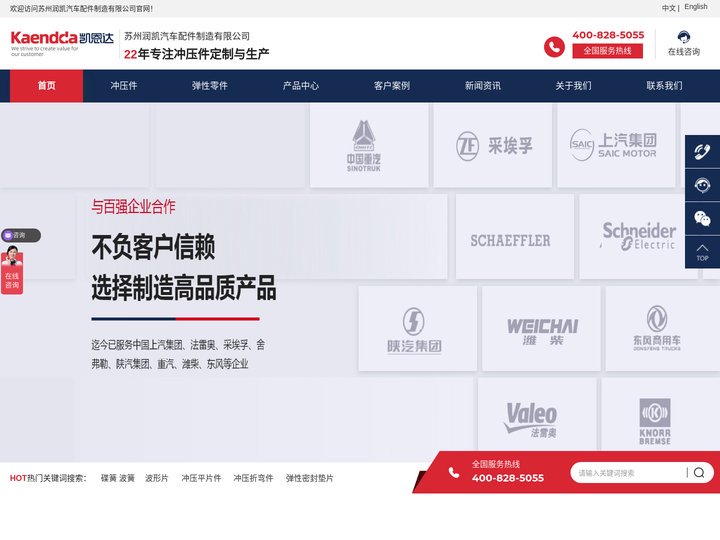Open the 产品中心 menu item
720x540 pixels.
pos(301,86)
